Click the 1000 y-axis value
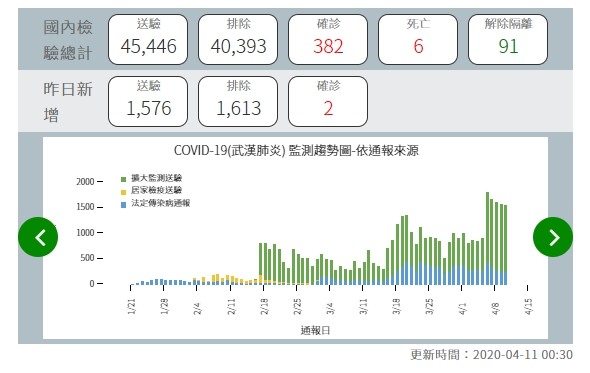Viewport: 590px width, 373px height. pos(85,233)
